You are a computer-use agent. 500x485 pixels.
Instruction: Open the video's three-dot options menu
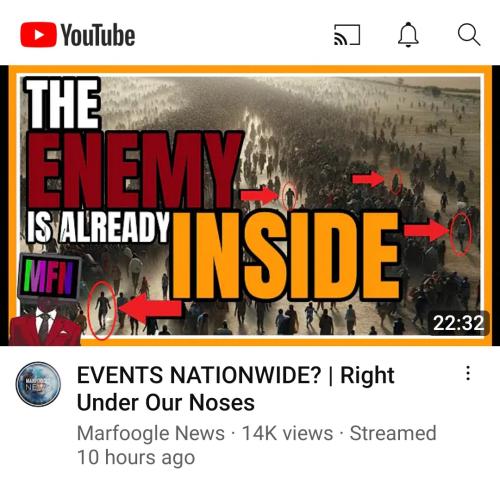(x=468, y=373)
